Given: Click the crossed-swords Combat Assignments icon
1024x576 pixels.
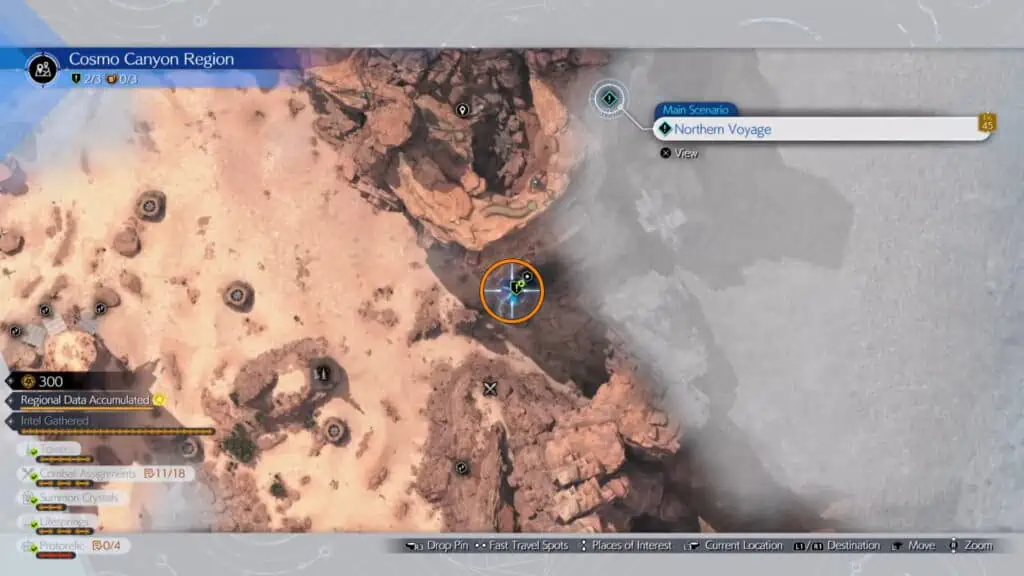Looking at the screenshot, I should click(29, 474).
